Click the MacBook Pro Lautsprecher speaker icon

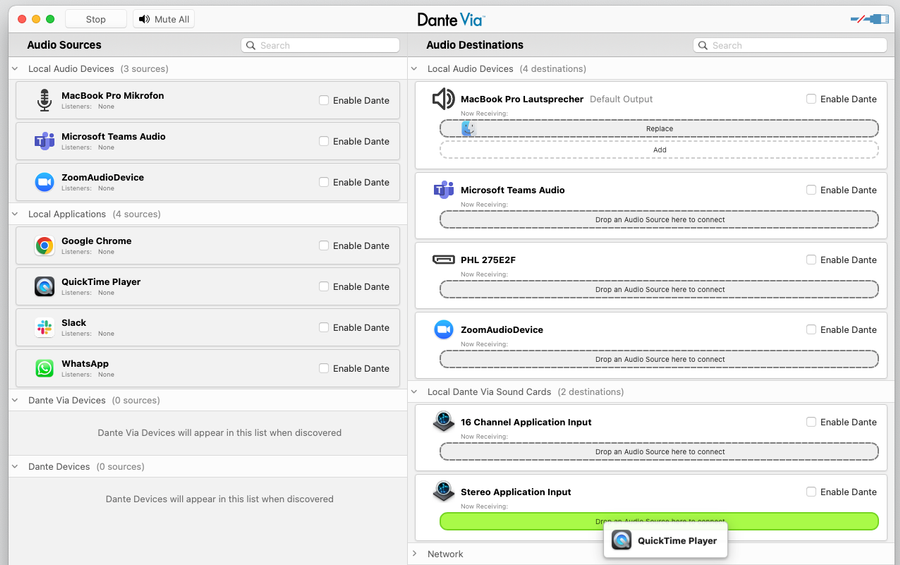443,99
